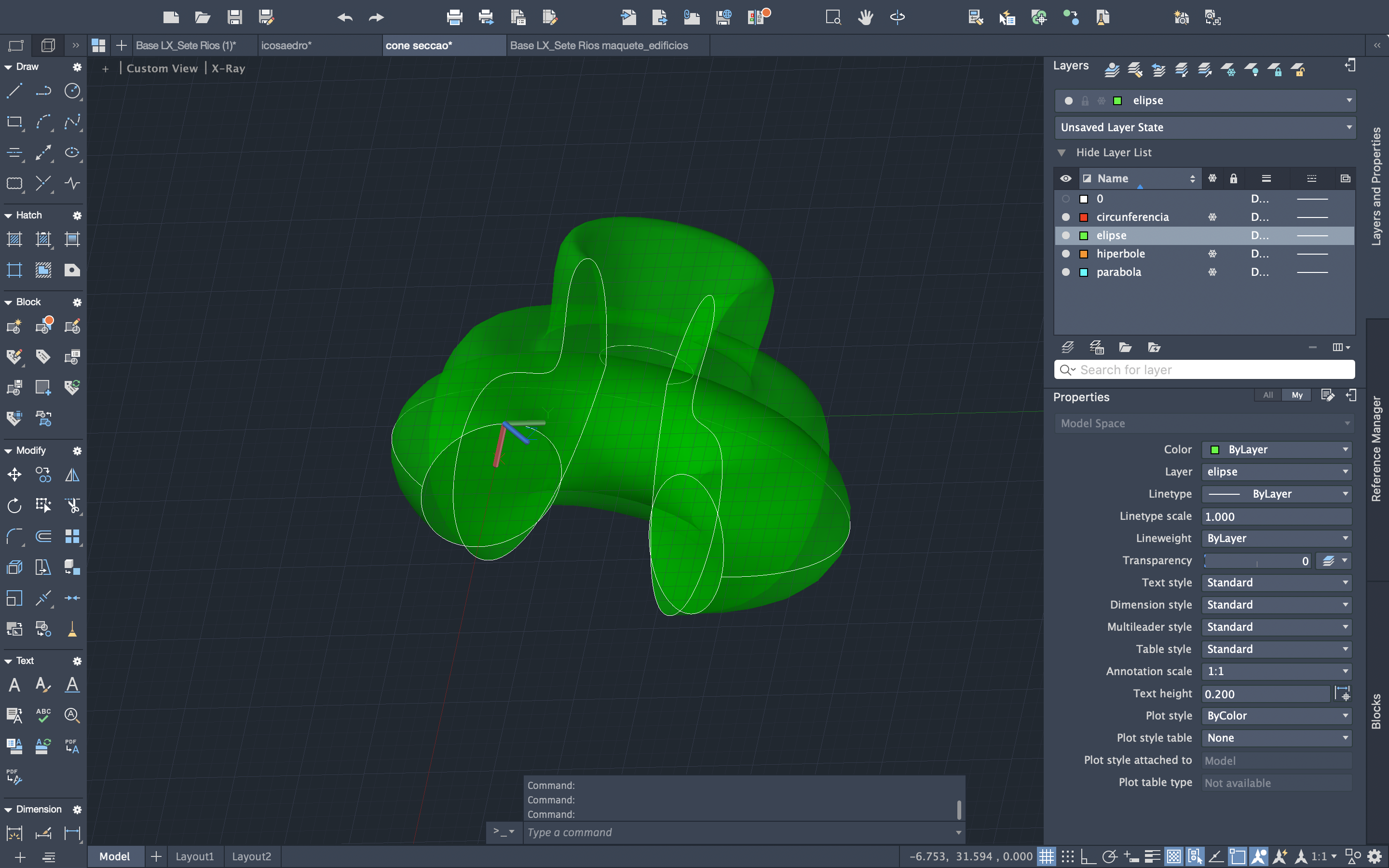Image resolution: width=1389 pixels, height=868 pixels.
Task: Select the Rotate tool
Action: click(x=14, y=505)
